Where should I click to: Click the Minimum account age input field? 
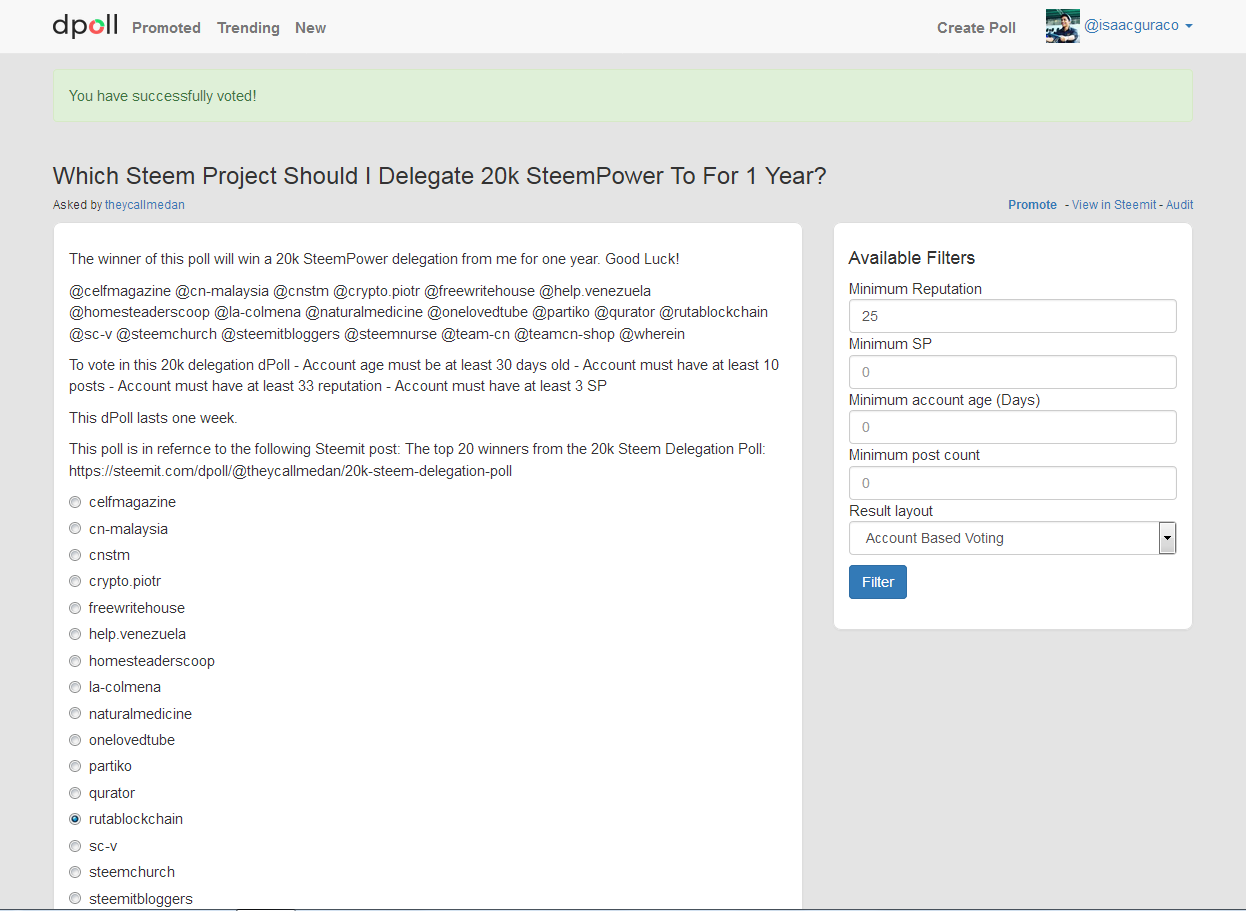click(1012, 427)
